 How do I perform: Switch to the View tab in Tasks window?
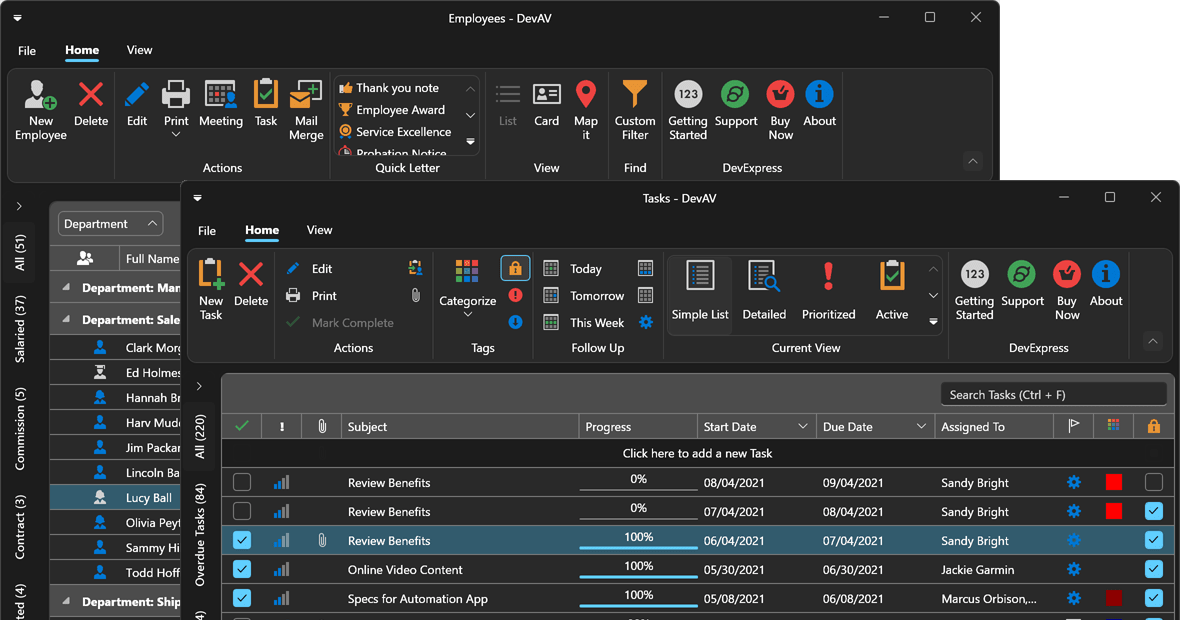[x=319, y=230]
